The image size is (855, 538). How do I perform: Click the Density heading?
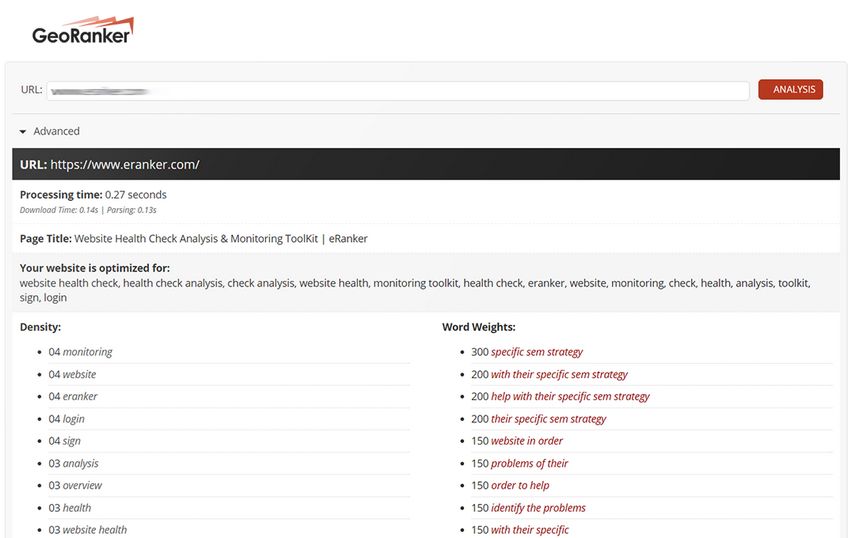click(40, 327)
